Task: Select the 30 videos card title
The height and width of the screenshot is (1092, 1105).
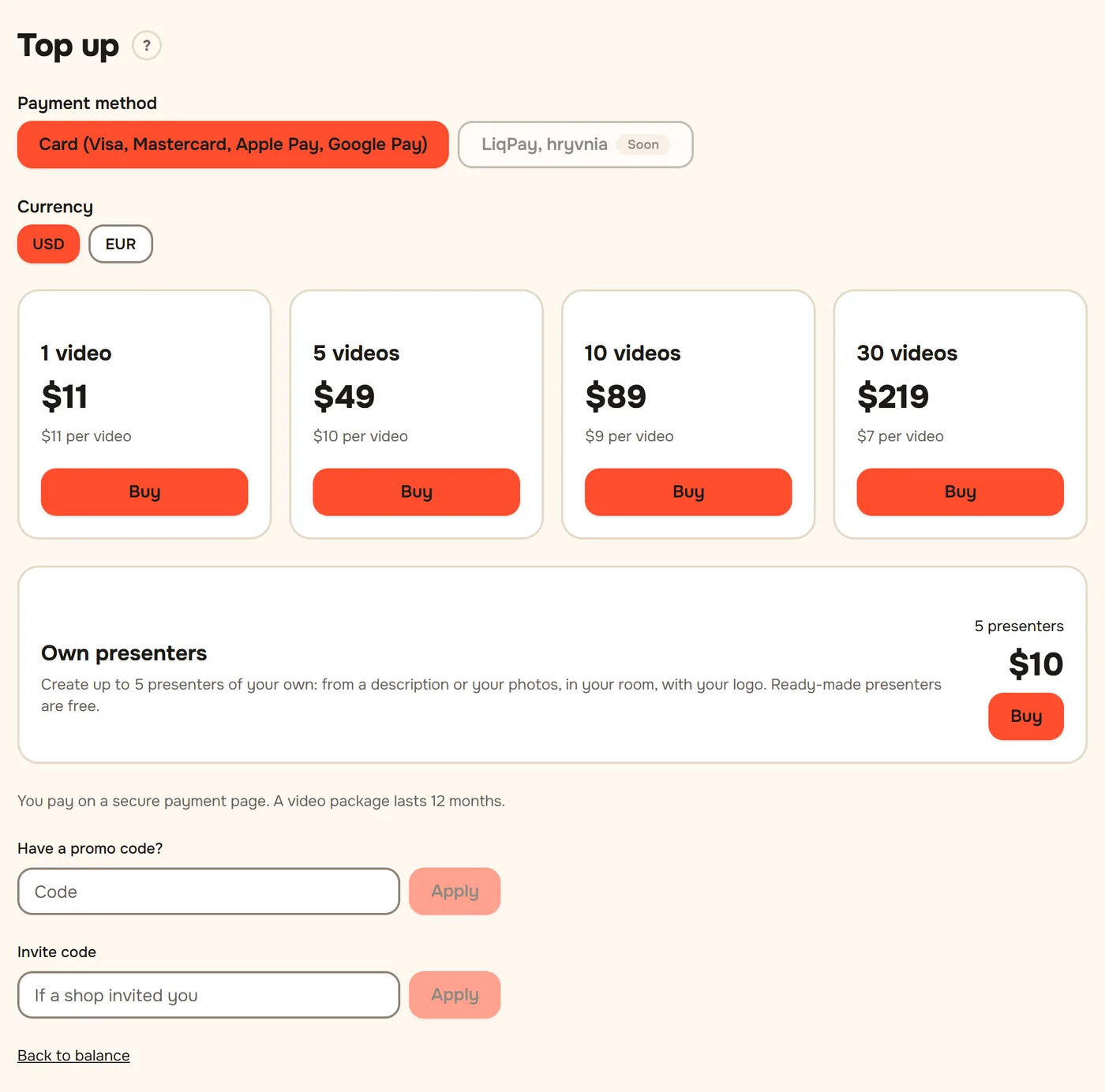Action: tap(907, 353)
